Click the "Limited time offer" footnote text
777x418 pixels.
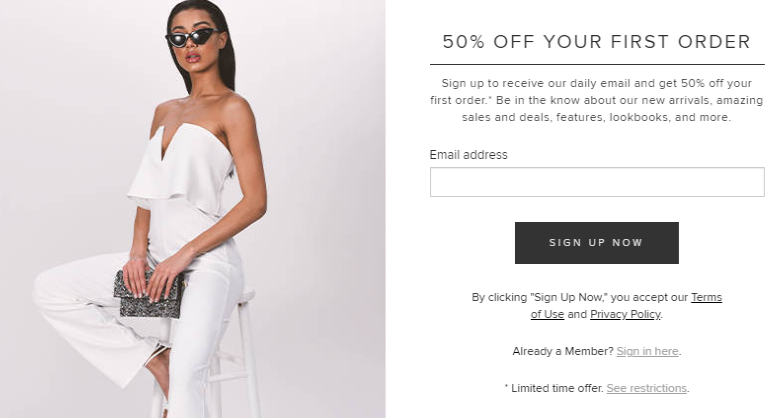554,388
